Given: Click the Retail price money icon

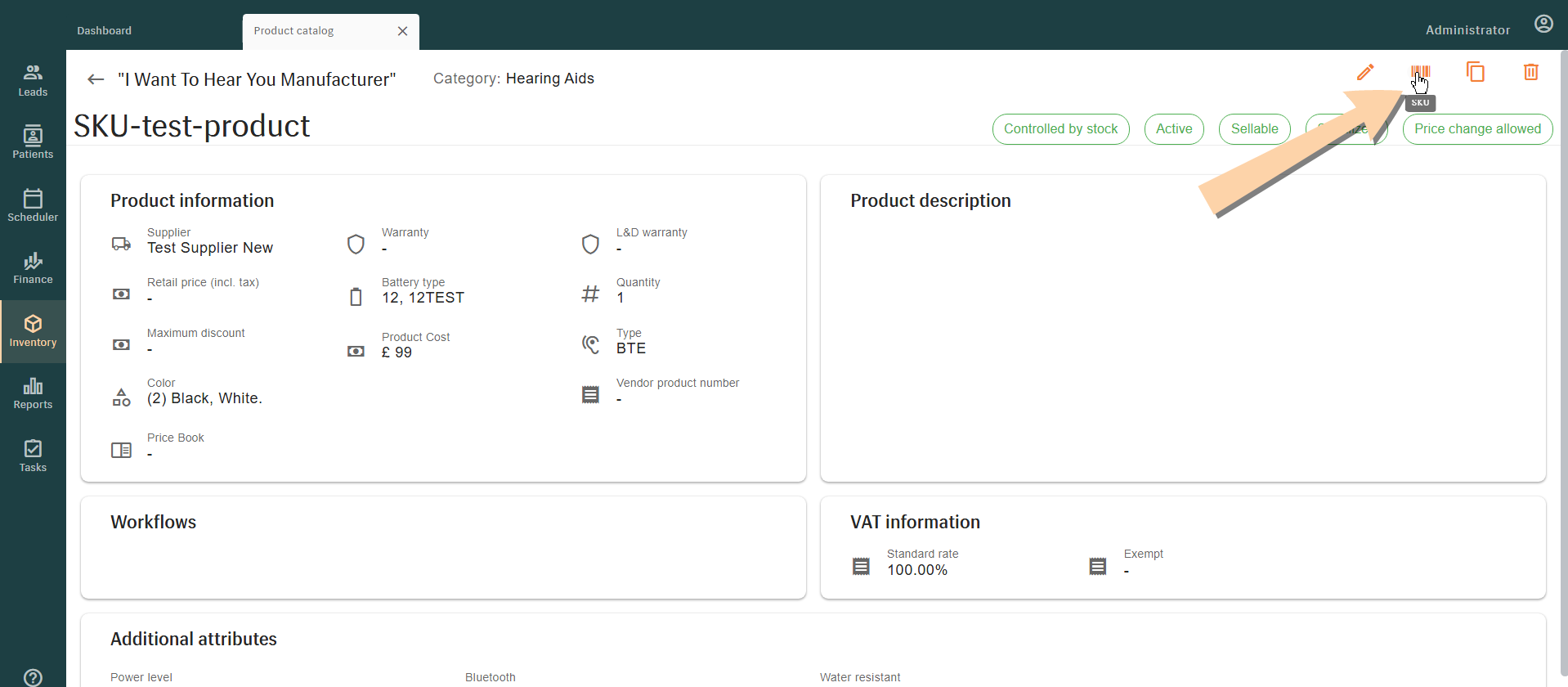Looking at the screenshot, I should pyautogui.click(x=121, y=294).
